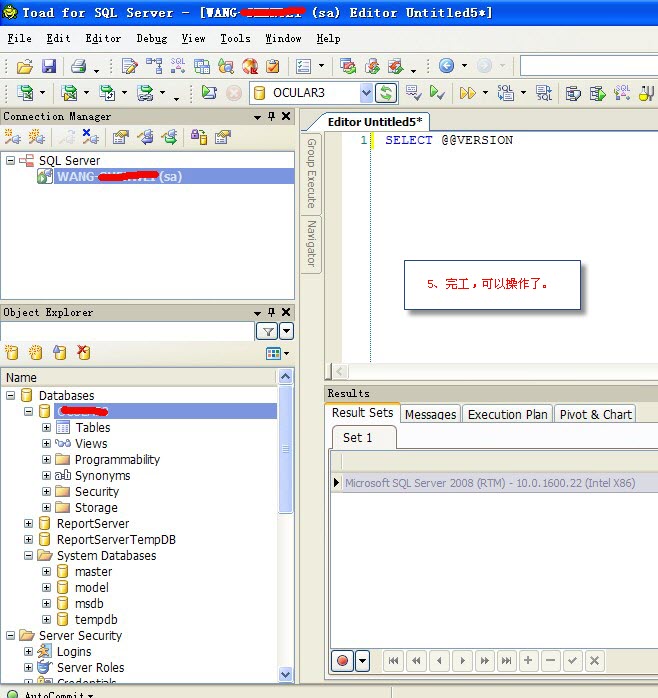Click the Save disk icon in toolbar

[48, 66]
